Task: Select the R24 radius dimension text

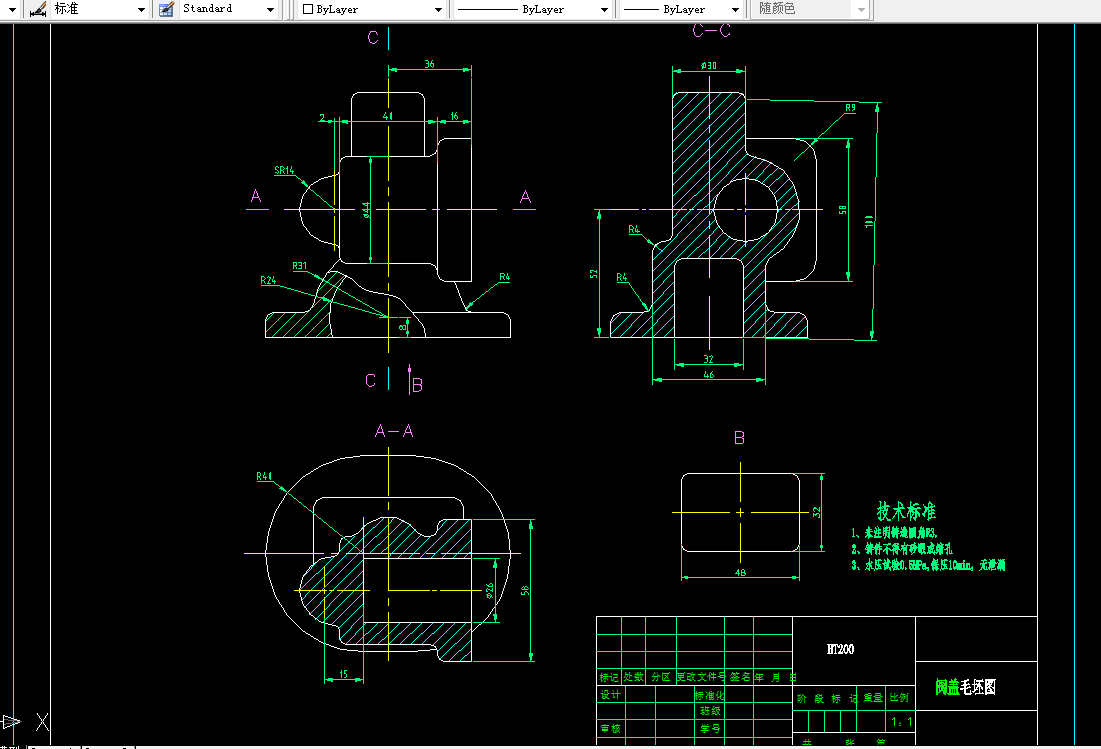Action: click(268, 280)
